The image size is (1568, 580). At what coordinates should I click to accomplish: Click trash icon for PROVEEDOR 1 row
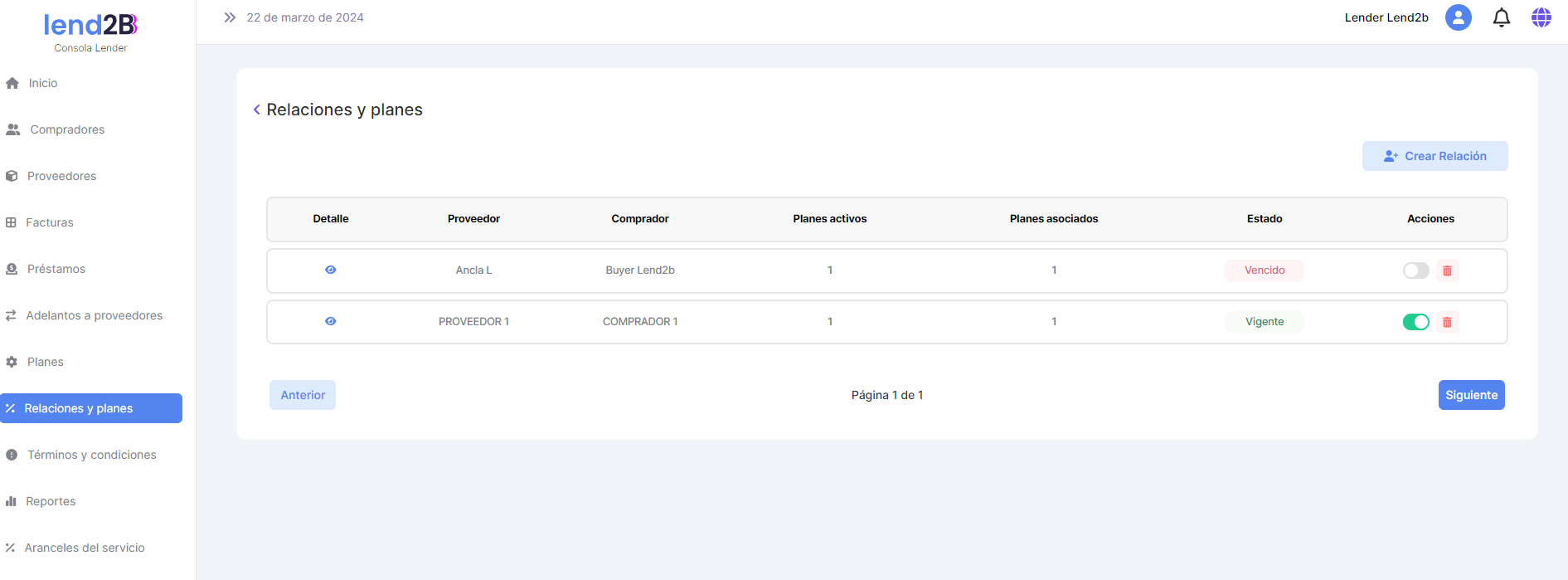click(x=1447, y=322)
